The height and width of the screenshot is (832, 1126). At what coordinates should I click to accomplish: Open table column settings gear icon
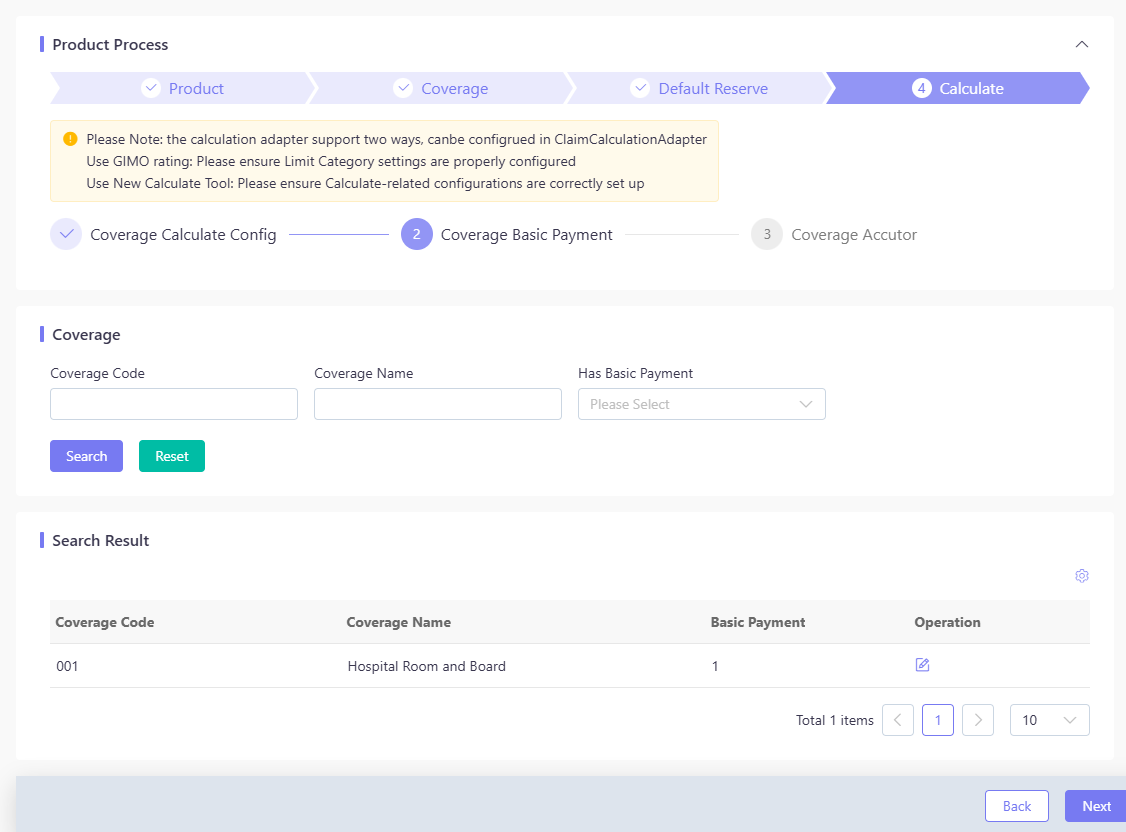click(x=1081, y=576)
